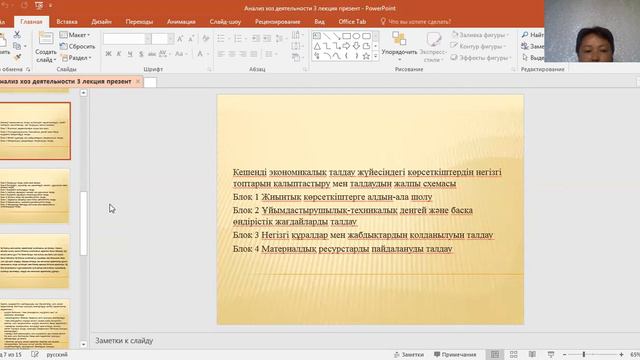The image size is (640, 360).
Task: Open the Office Tab ribbon tab
Action: pyautogui.click(x=352, y=22)
